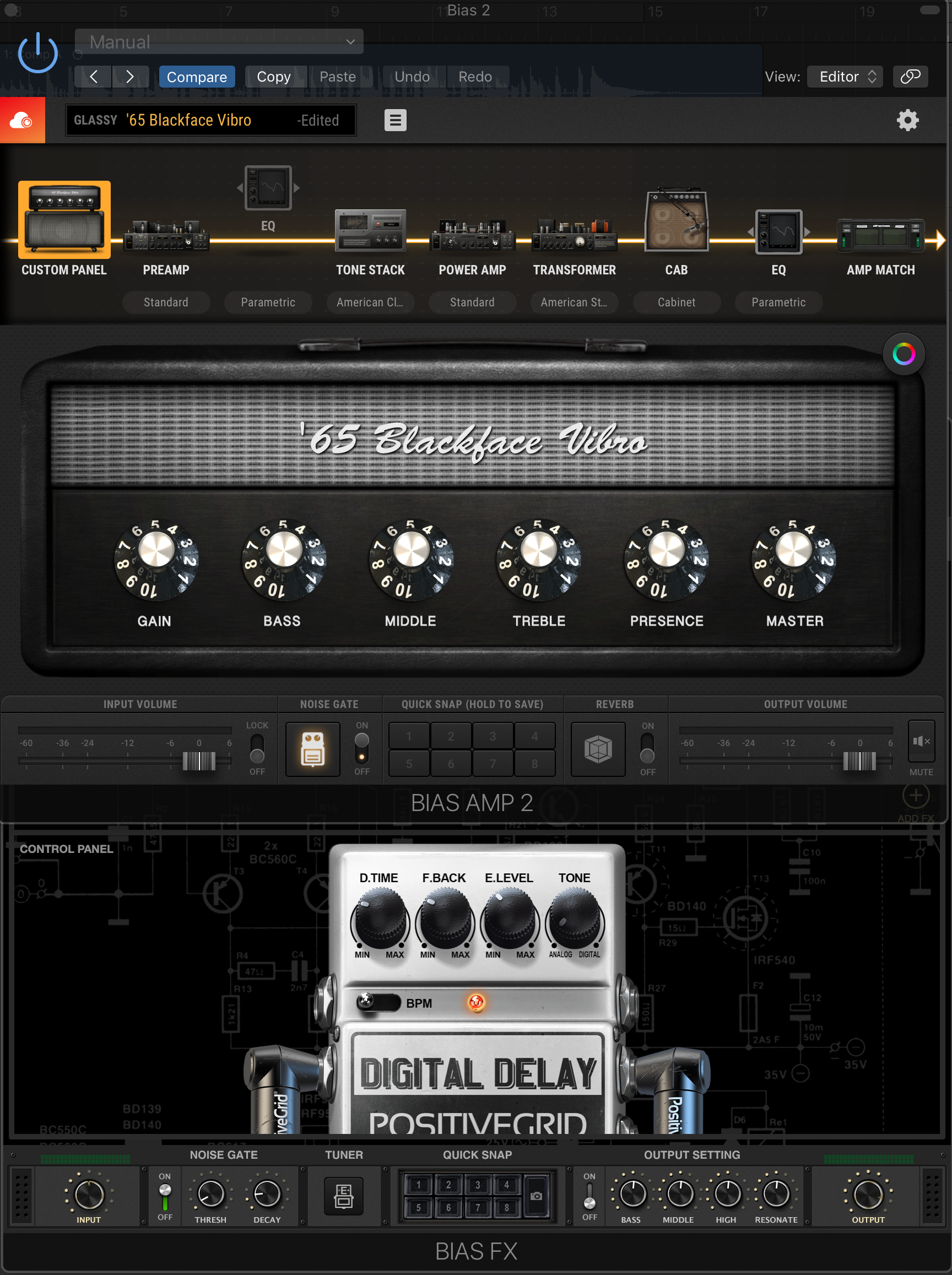Viewport: 952px width, 1275px height.
Task: Go to previous preset arrow
Action: [93, 77]
